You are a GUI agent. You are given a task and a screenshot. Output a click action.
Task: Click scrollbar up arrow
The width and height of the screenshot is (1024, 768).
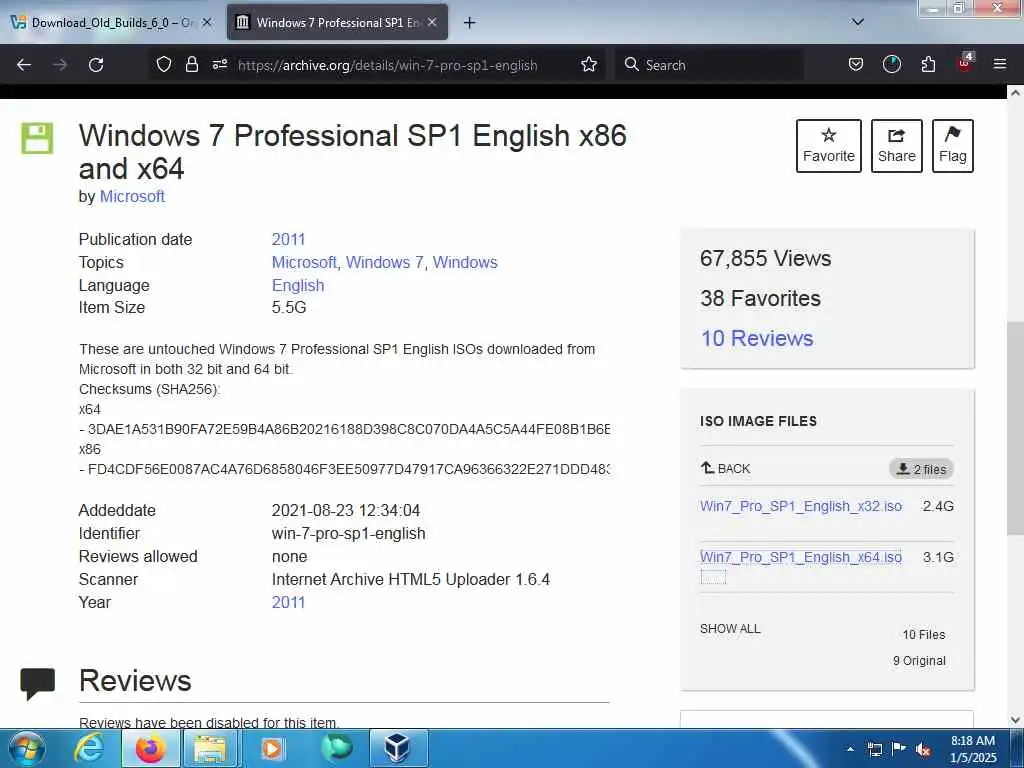[x=1015, y=93]
